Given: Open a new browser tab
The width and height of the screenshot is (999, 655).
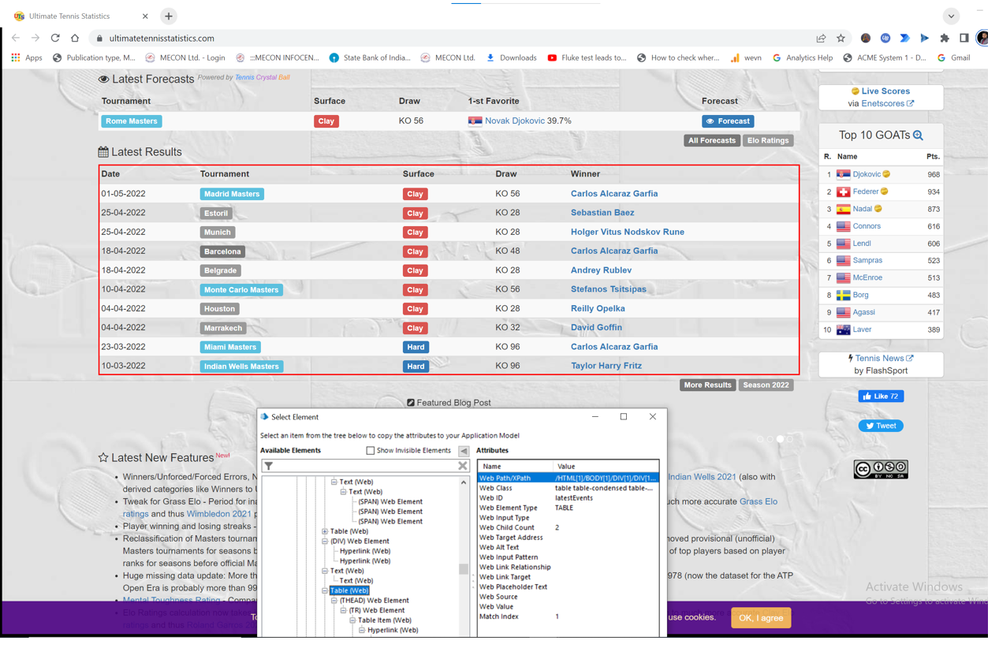Looking at the screenshot, I should pos(168,16).
